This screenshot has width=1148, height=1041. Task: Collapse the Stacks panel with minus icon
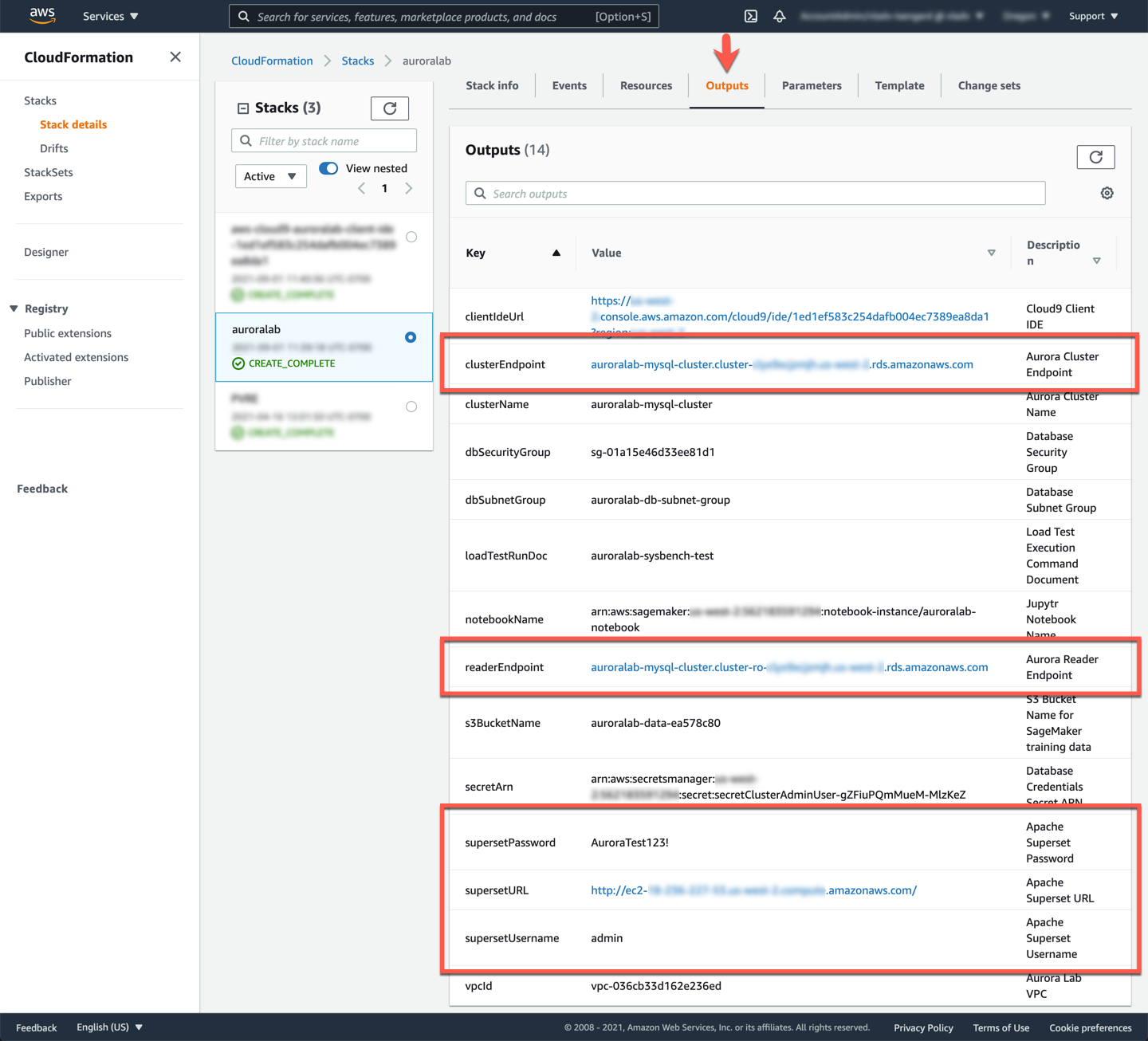(x=243, y=108)
